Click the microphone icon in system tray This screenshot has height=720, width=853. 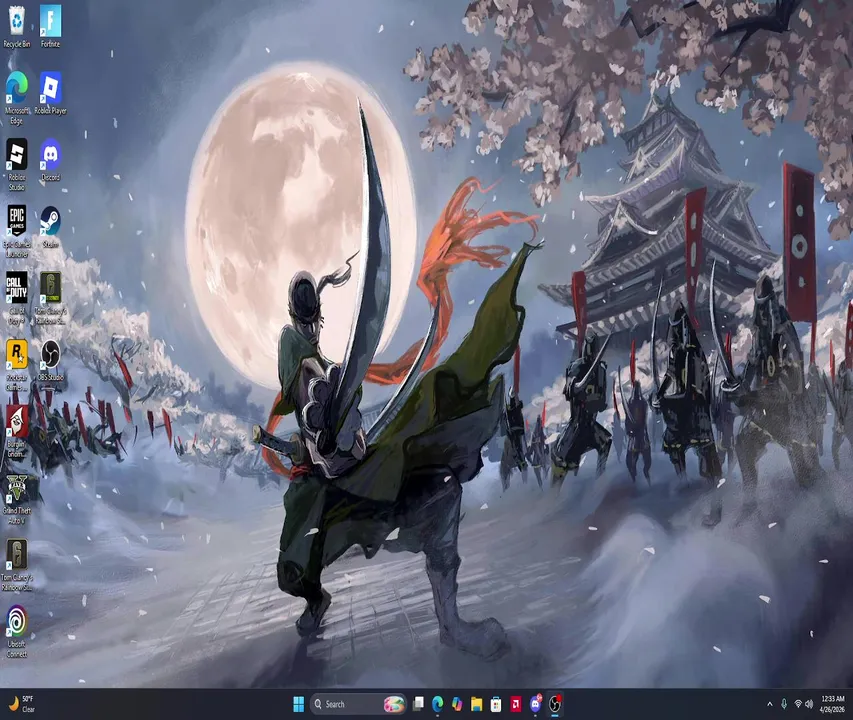pos(784,704)
